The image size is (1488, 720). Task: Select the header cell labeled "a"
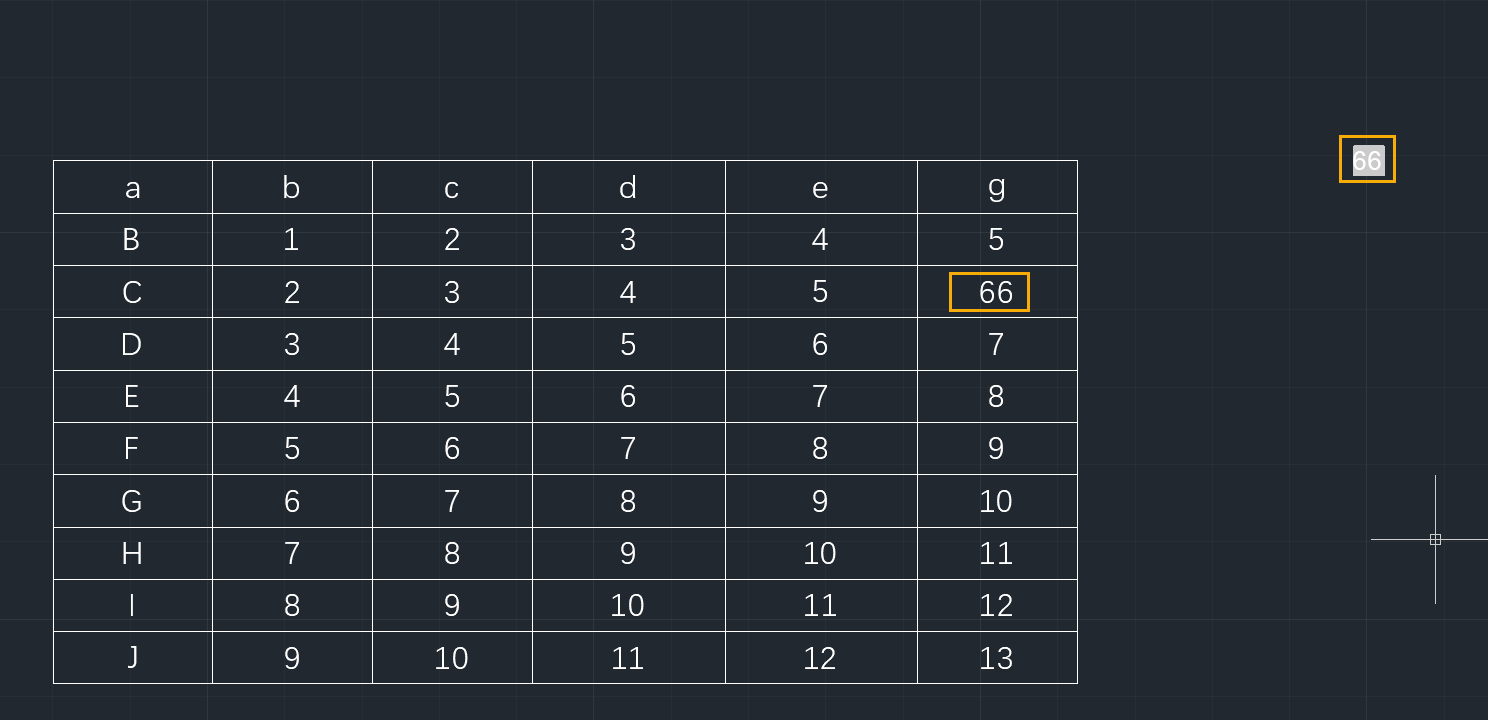133,187
